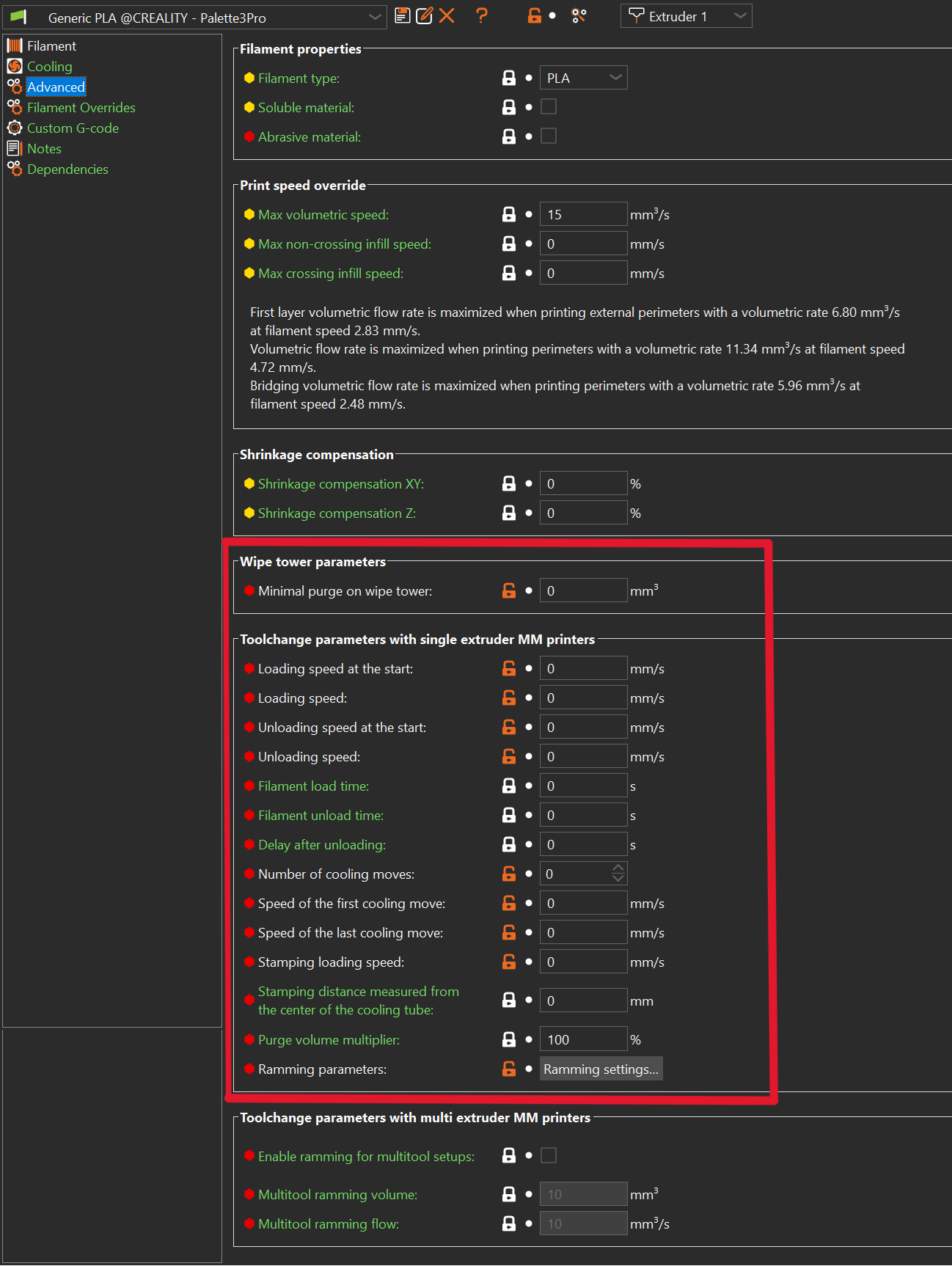This screenshot has height=1266, width=952.
Task: Open the Custom G-code page
Action: tap(72, 128)
